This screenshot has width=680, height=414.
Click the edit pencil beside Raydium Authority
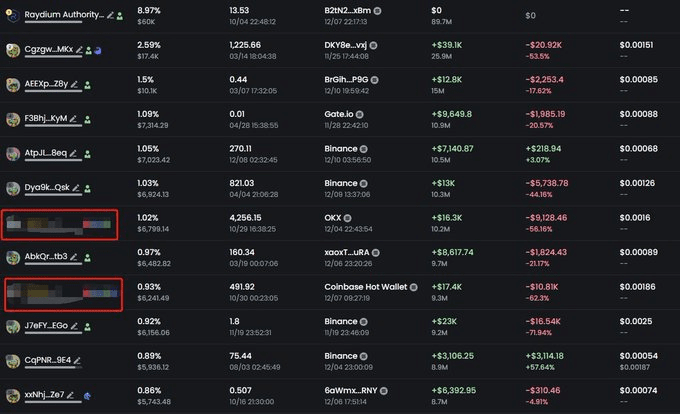[x=111, y=15]
